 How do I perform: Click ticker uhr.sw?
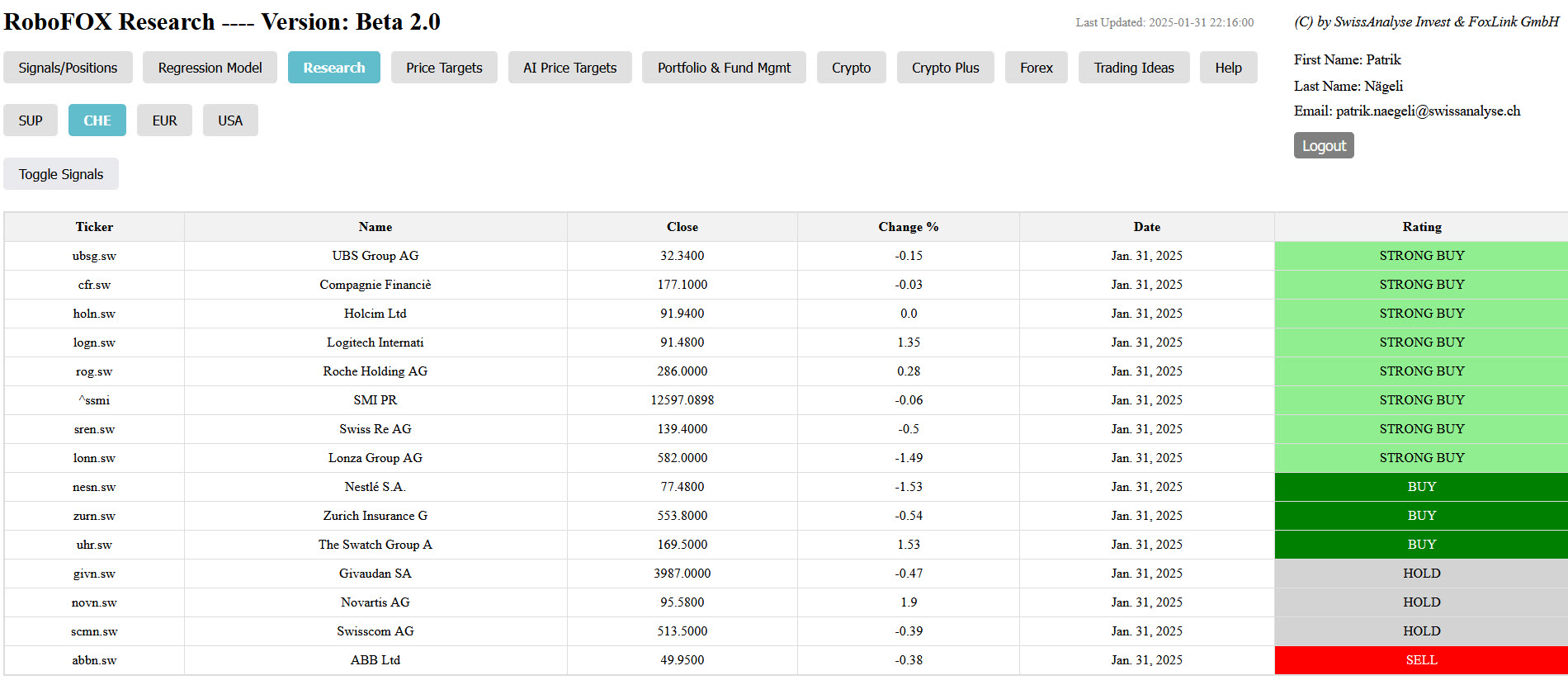point(94,545)
